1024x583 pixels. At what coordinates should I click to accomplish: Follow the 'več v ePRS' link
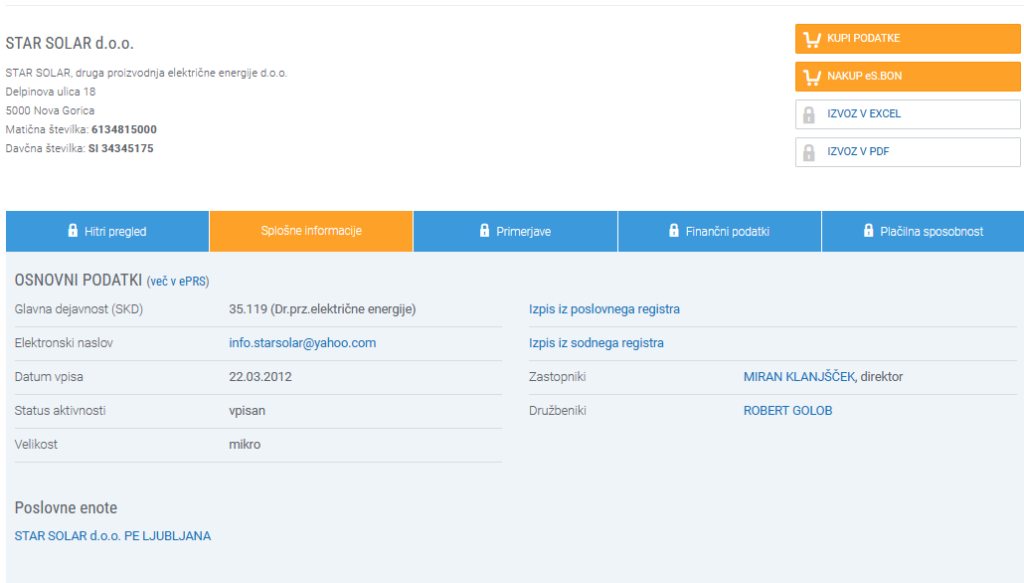(x=178, y=281)
